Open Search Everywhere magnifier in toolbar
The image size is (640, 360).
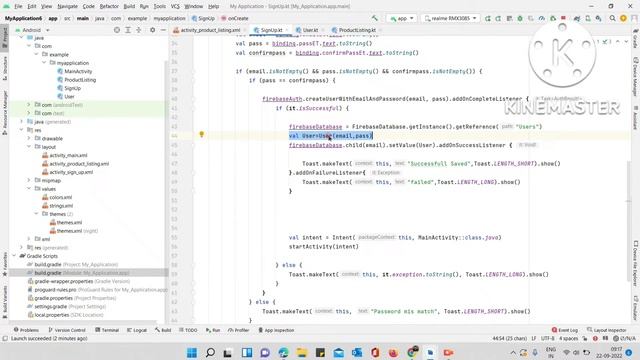(x=612, y=18)
